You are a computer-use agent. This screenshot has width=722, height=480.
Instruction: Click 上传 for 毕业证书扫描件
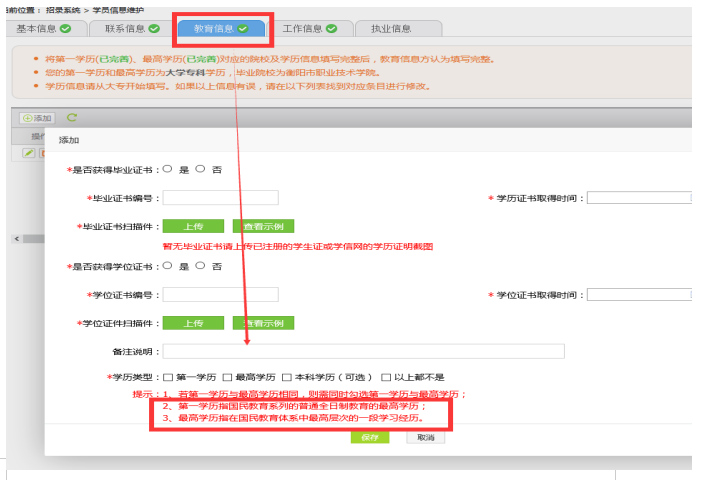point(193,227)
